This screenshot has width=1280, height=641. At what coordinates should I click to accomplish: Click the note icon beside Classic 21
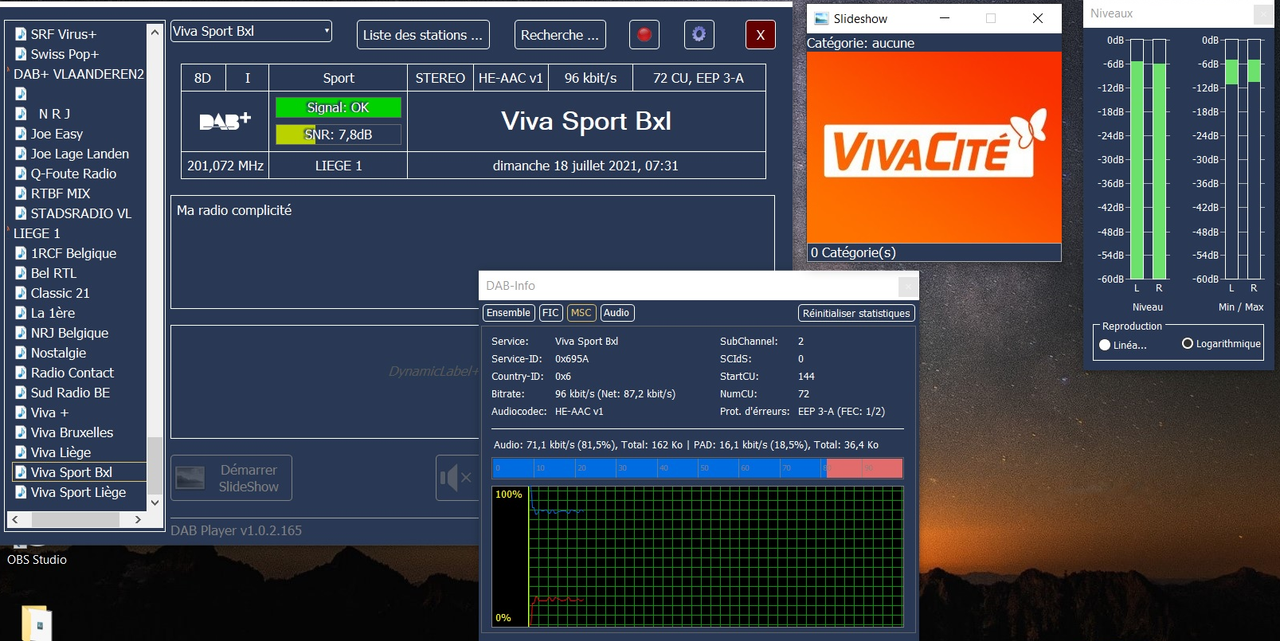pyautogui.click(x=20, y=294)
